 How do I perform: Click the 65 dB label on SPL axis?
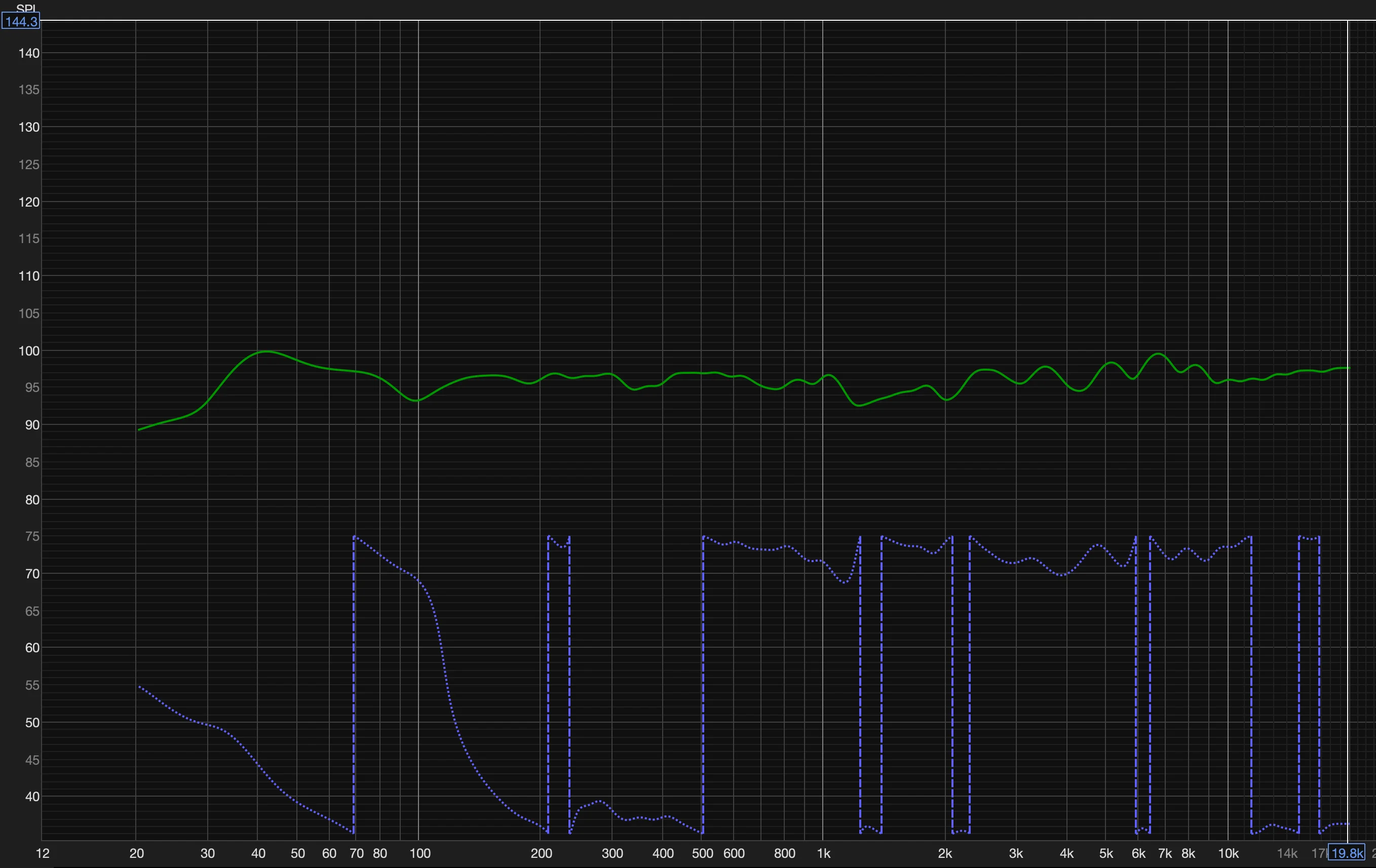[x=32, y=611]
